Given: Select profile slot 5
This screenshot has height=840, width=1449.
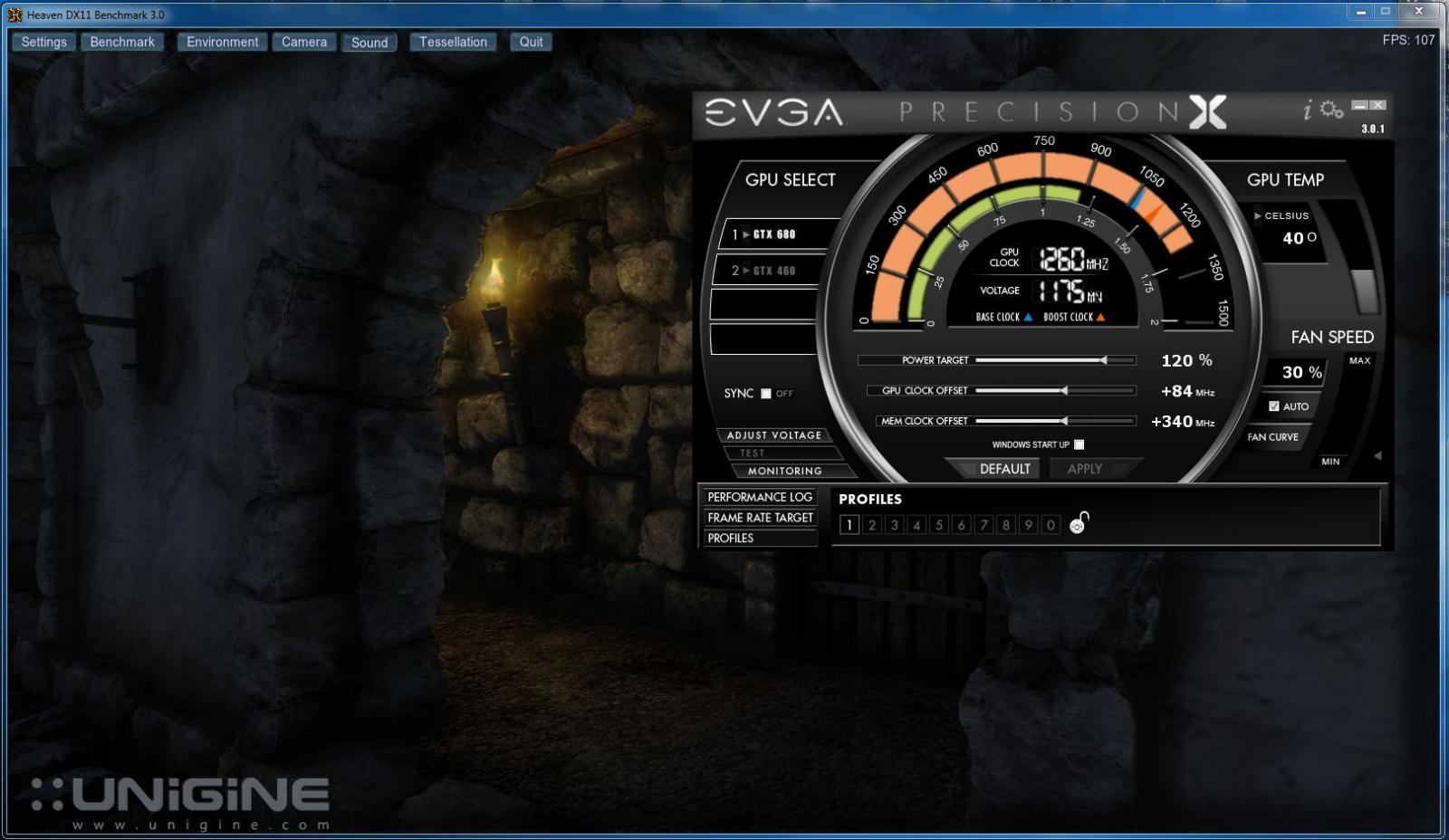Looking at the screenshot, I should 939,525.
